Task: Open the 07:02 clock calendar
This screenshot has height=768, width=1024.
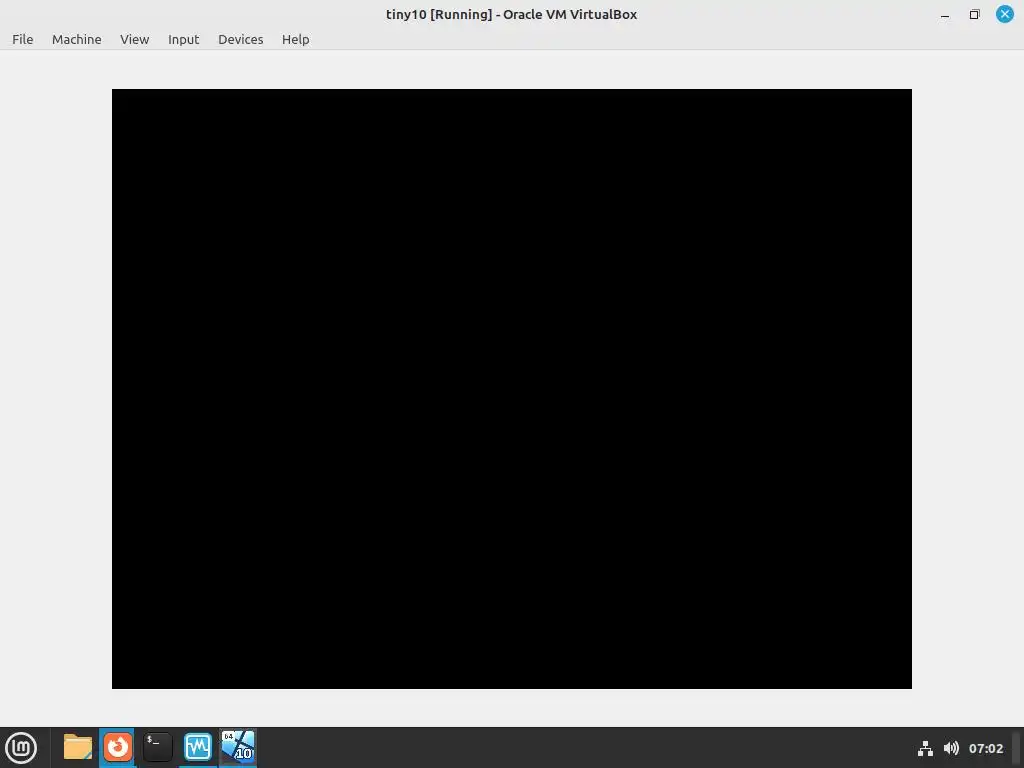Action: point(985,748)
